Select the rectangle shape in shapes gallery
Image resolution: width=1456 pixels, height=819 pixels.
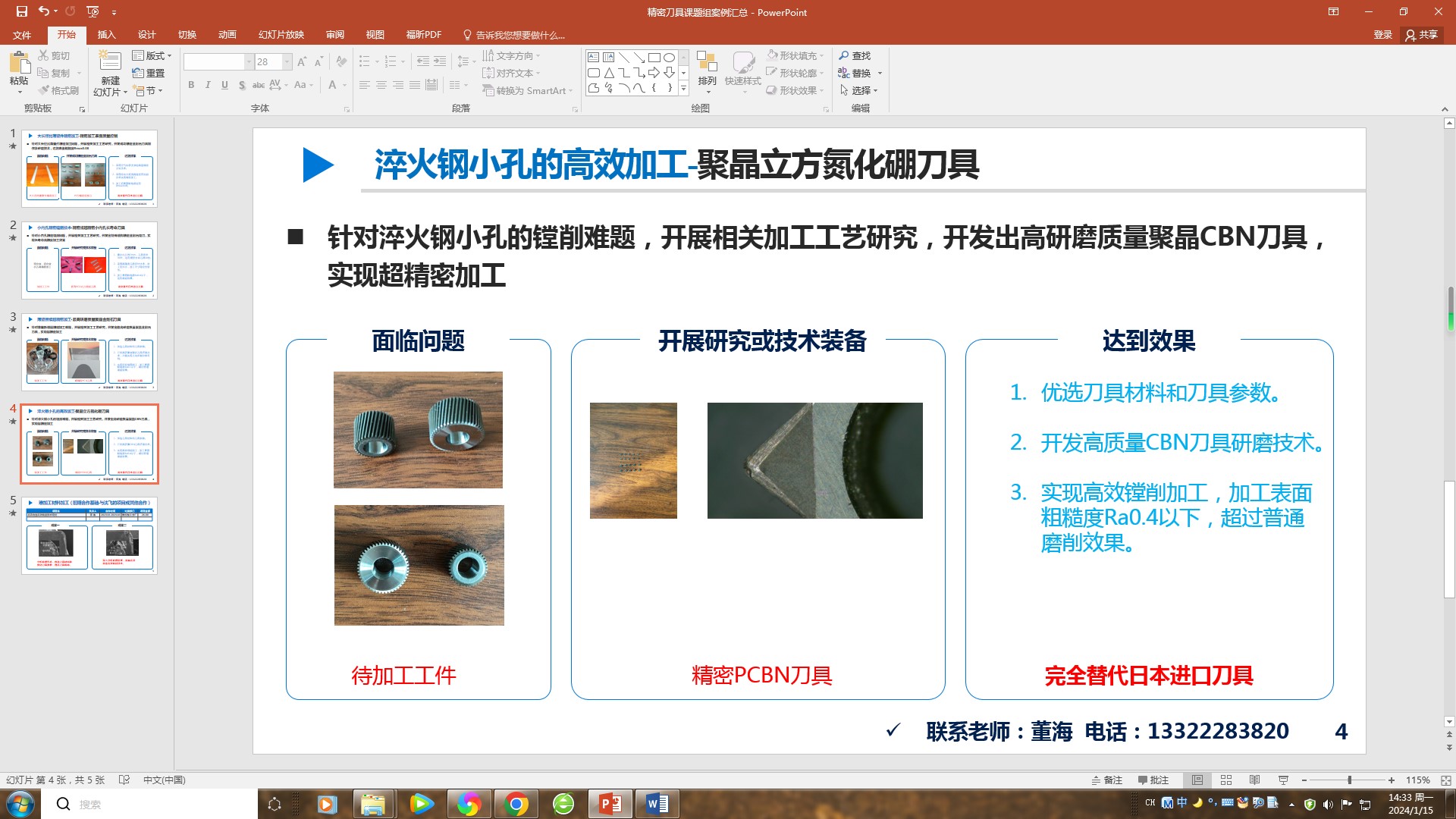(654, 58)
